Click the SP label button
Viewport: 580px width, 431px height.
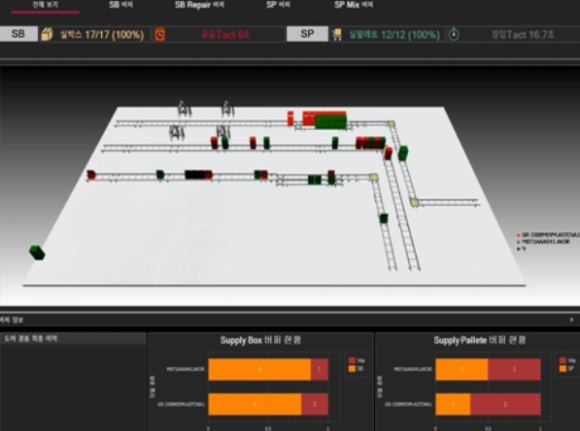pyautogui.click(x=307, y=34)
